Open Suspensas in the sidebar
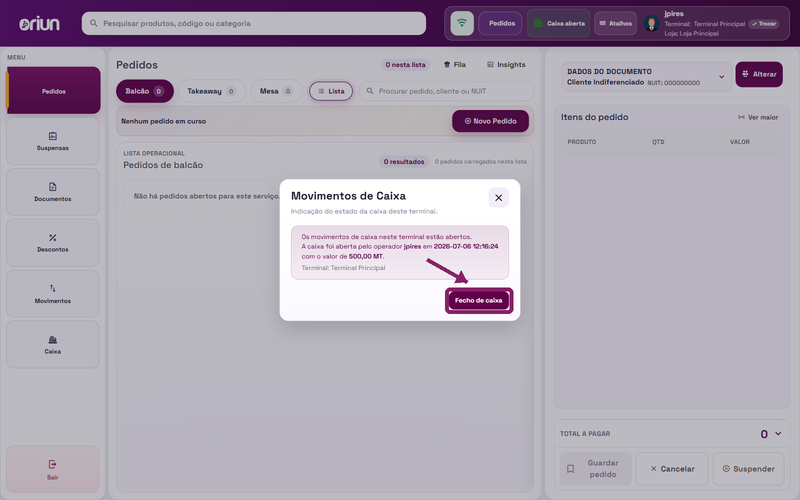Viewport: 800px width, 500px height. 53,141
